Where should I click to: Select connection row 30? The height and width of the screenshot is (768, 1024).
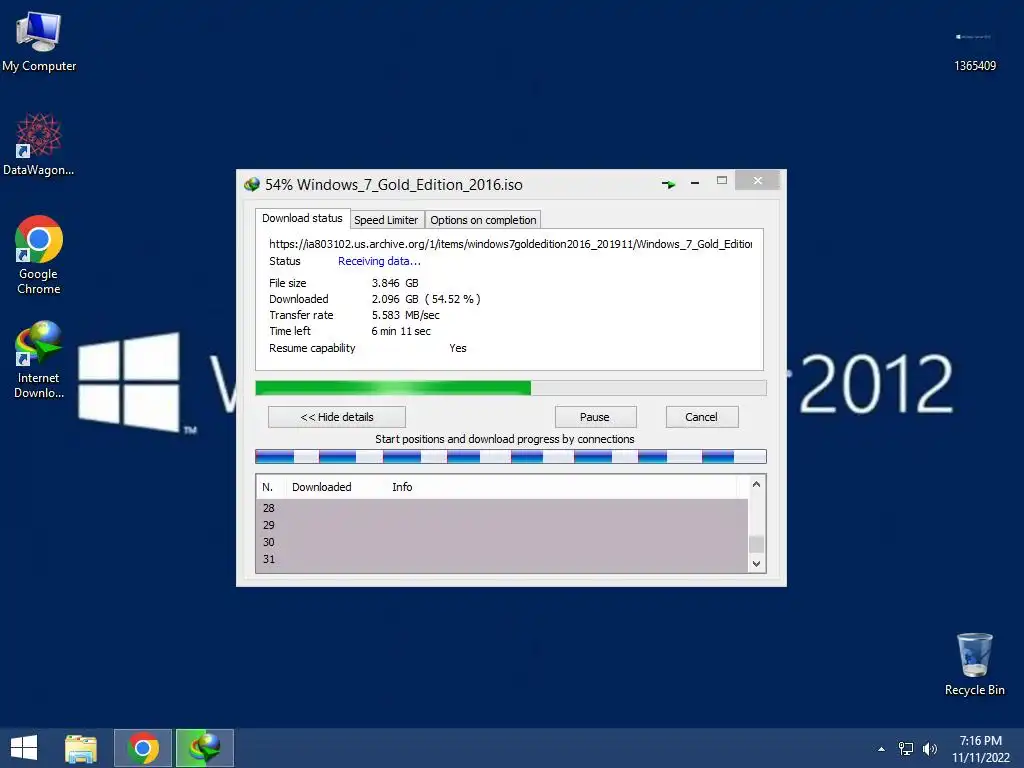(502, 542)
